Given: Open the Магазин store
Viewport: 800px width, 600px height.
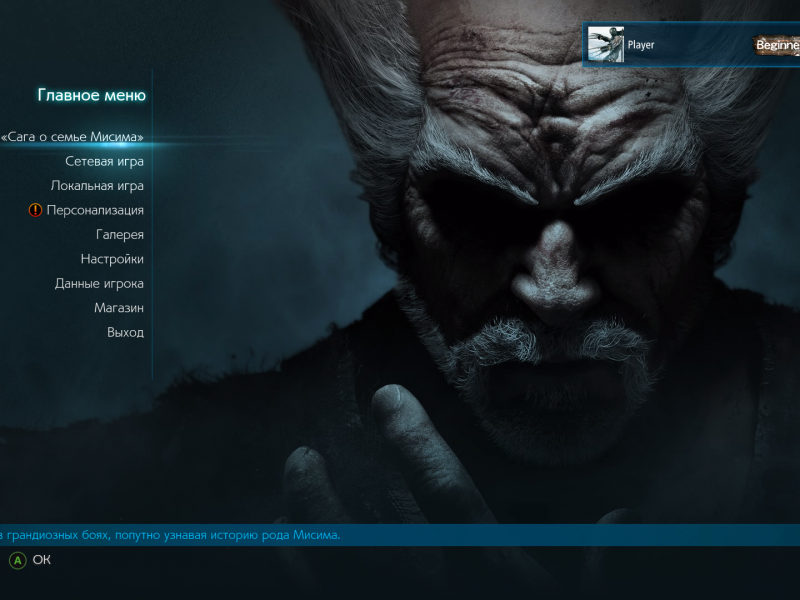Looking at the screenshot, I should [119, 308].
